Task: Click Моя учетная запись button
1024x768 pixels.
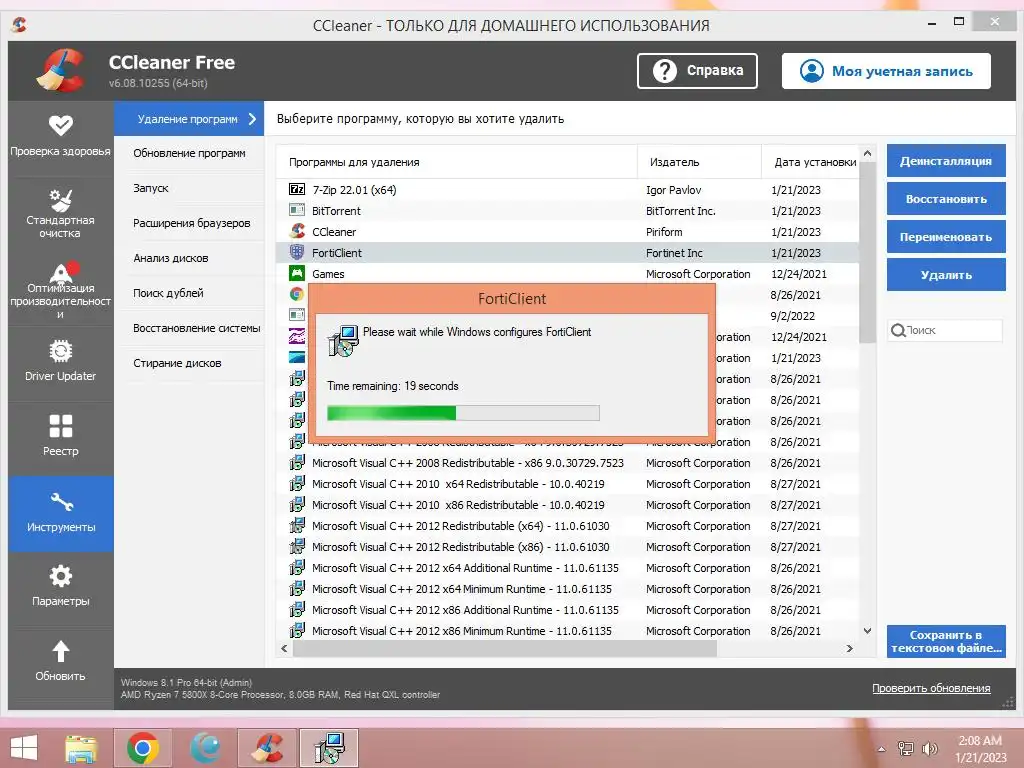Action: click(x=886, y=71)
